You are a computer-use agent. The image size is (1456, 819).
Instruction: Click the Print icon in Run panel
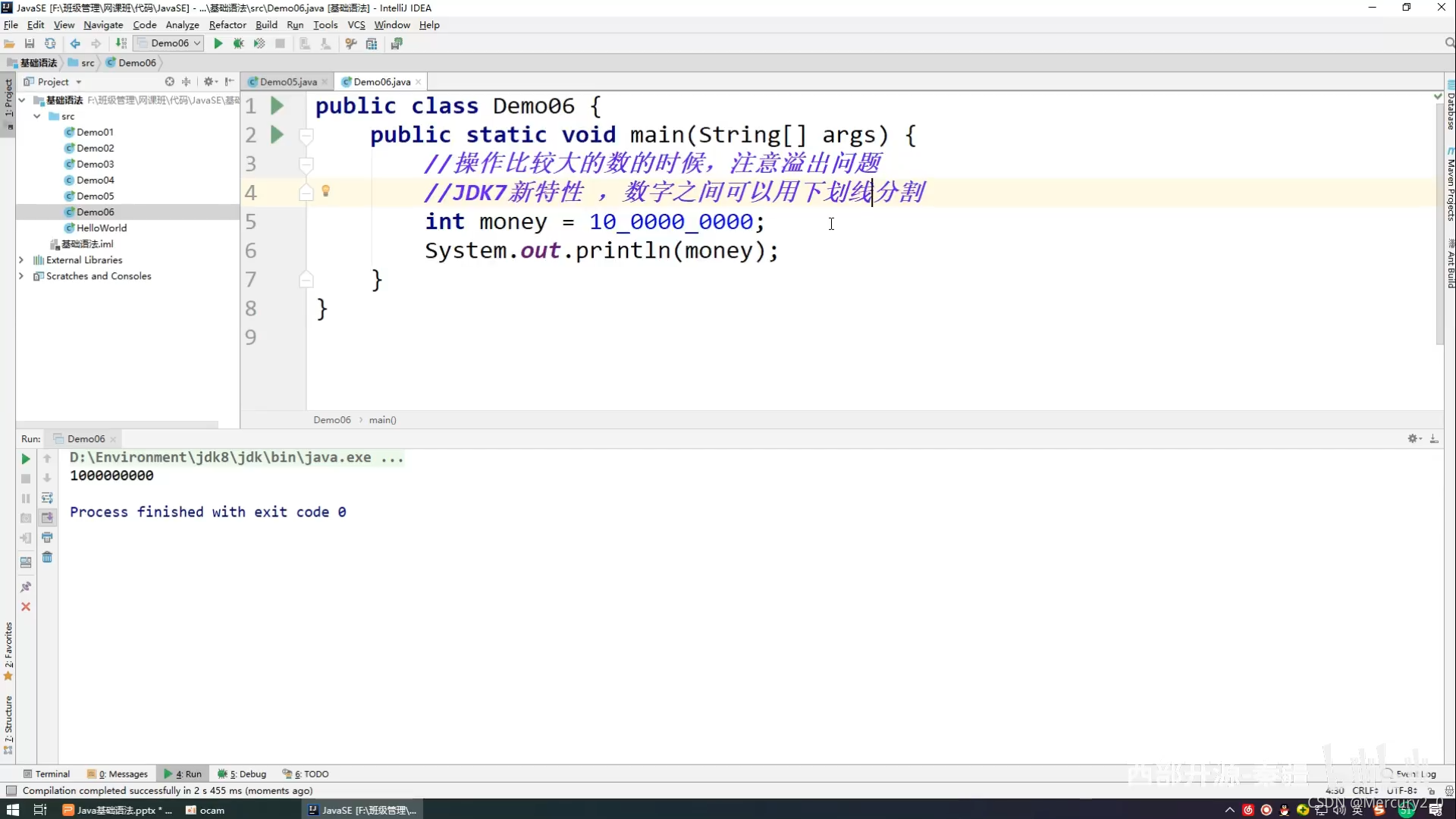tap(47, 538)
